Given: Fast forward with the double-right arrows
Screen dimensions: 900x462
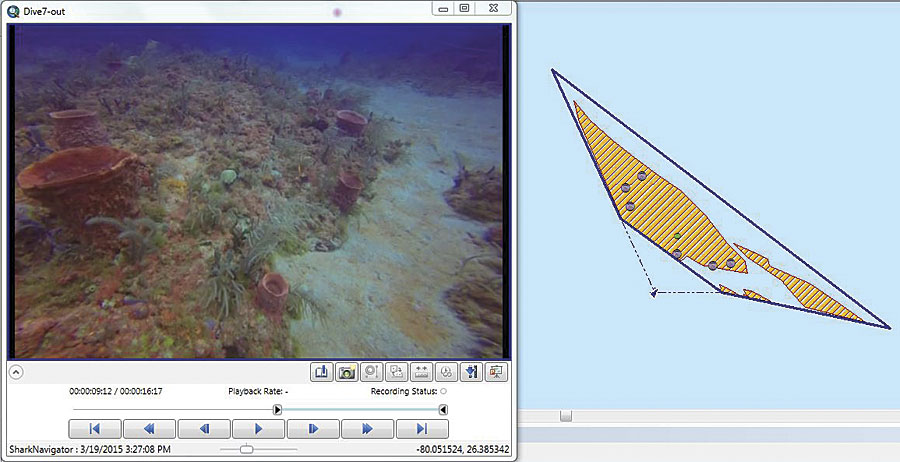Looking at the screenshot, I should [x=367, y=429].
